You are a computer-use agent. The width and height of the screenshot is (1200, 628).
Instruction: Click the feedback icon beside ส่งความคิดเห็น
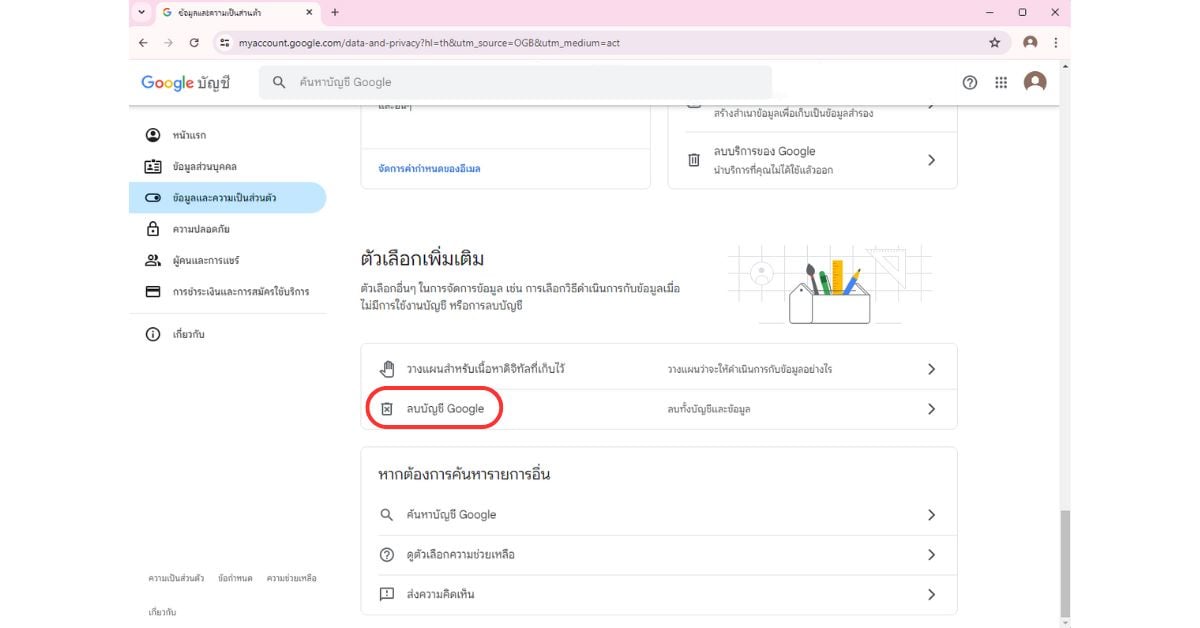(387, 594)
